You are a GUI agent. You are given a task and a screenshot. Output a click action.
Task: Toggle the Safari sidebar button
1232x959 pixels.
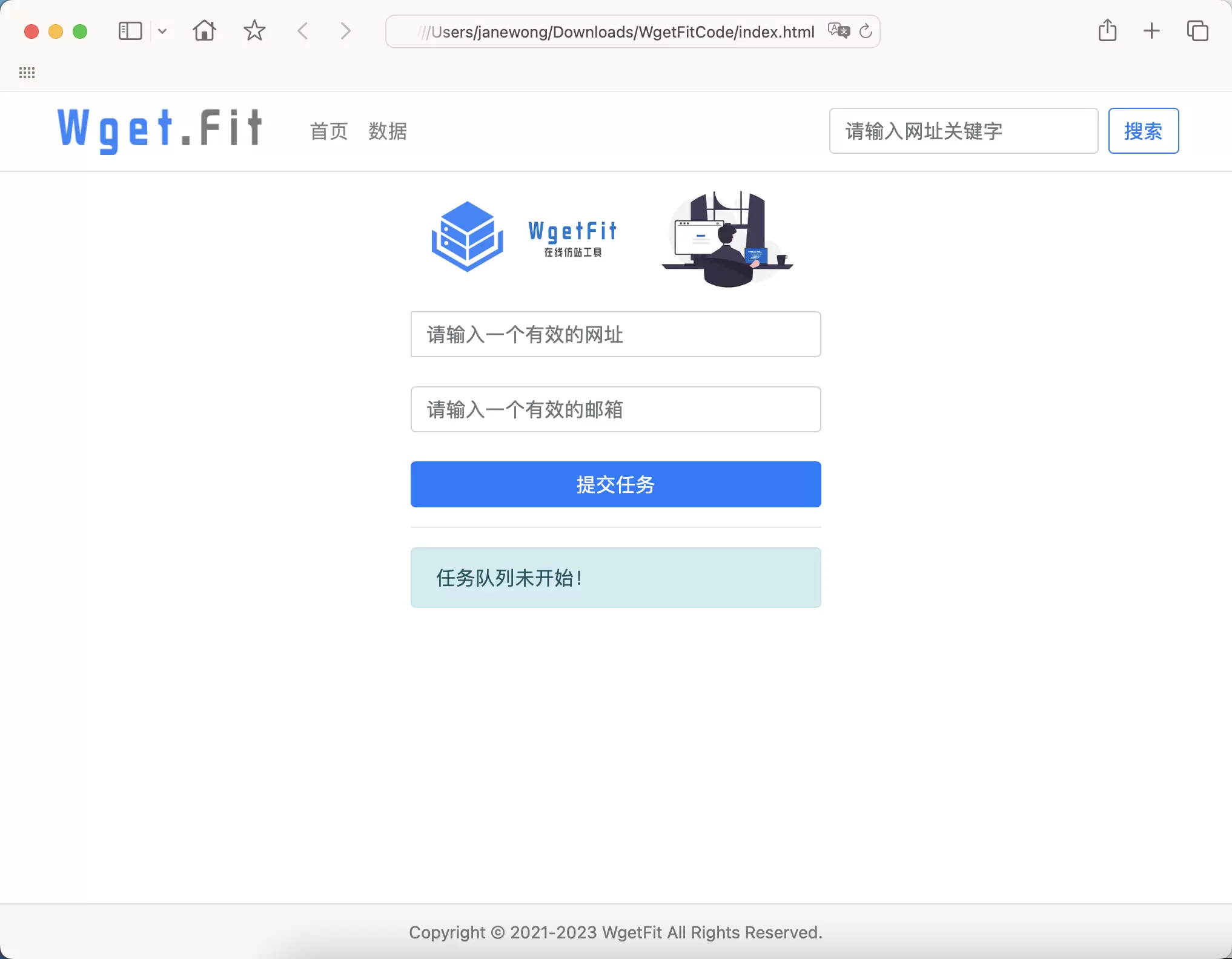[x=130, y=31]
